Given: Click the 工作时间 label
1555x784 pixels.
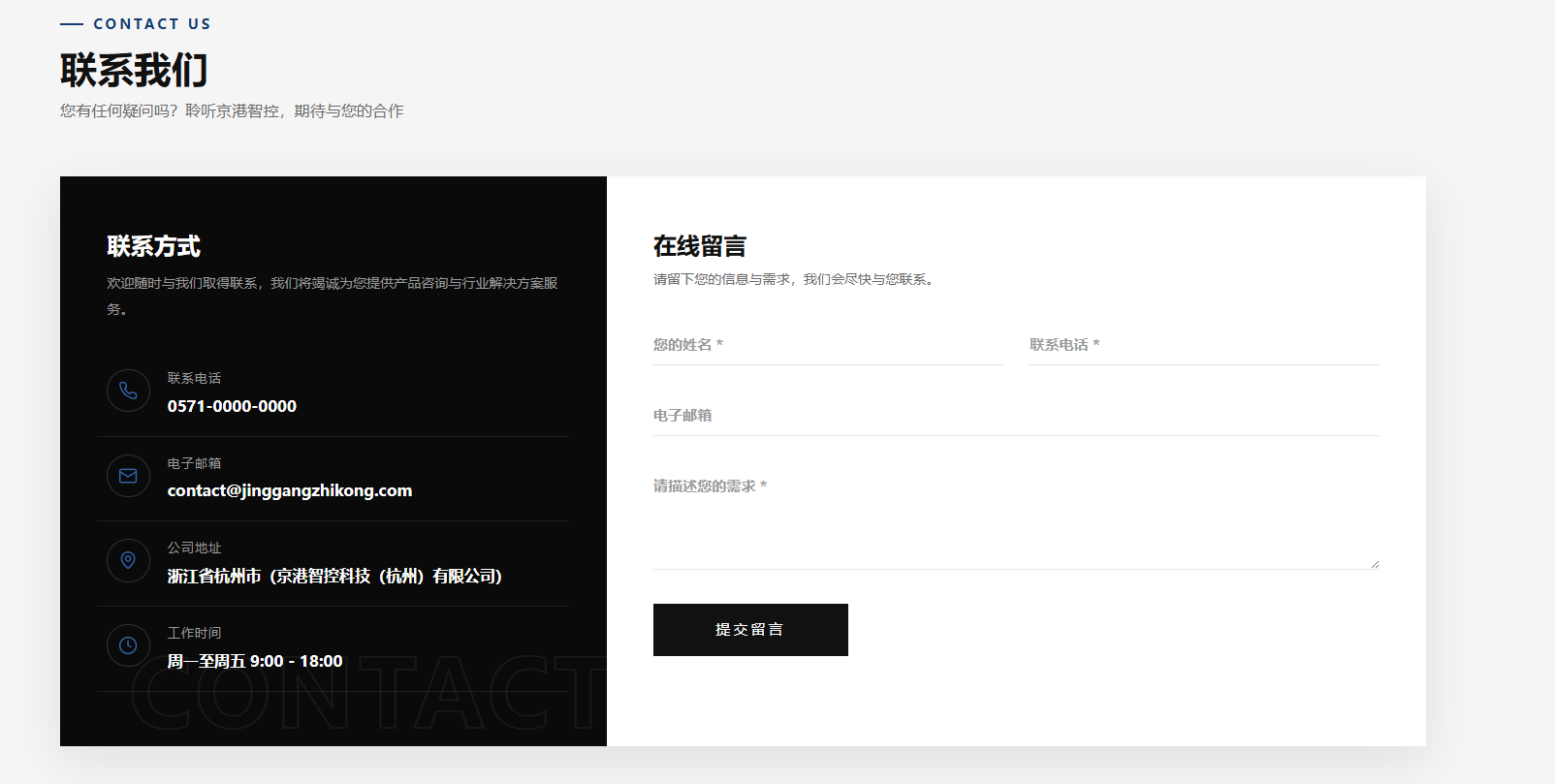Looking at the screenshot, I should [x=194, y=633].
